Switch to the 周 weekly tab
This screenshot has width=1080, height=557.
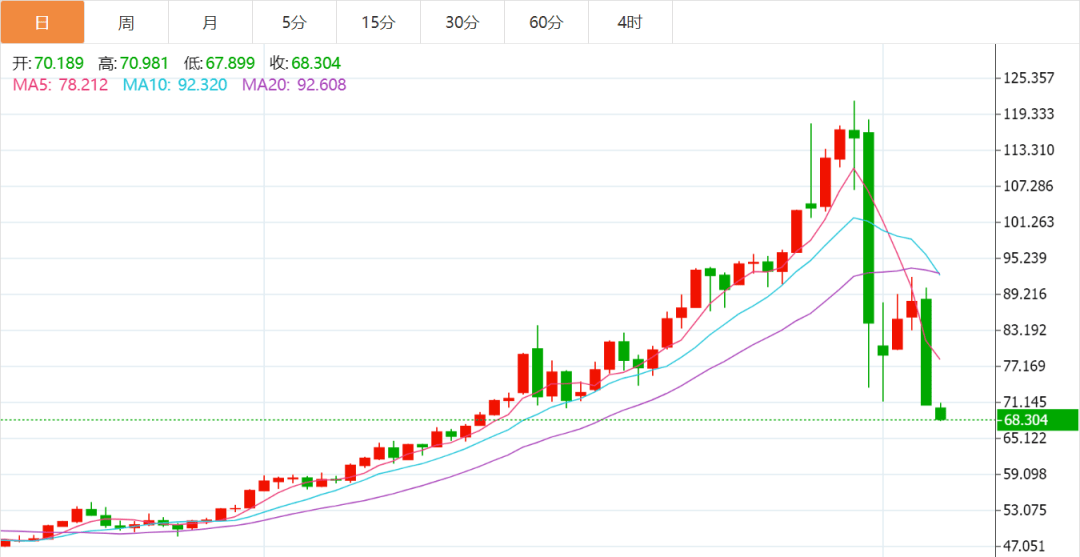point(126,22)
